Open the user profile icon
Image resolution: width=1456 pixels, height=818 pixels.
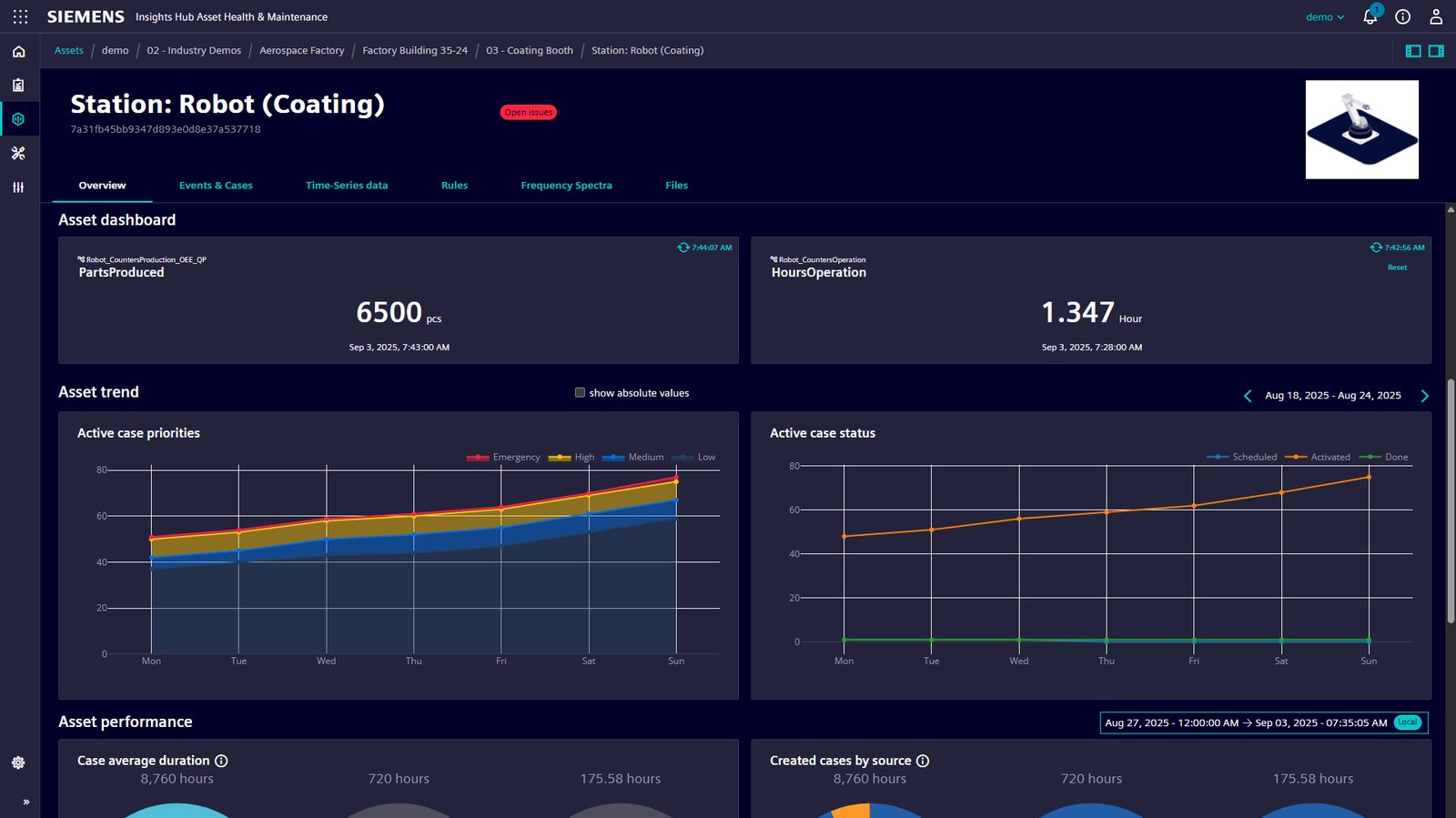point(1436,16)
